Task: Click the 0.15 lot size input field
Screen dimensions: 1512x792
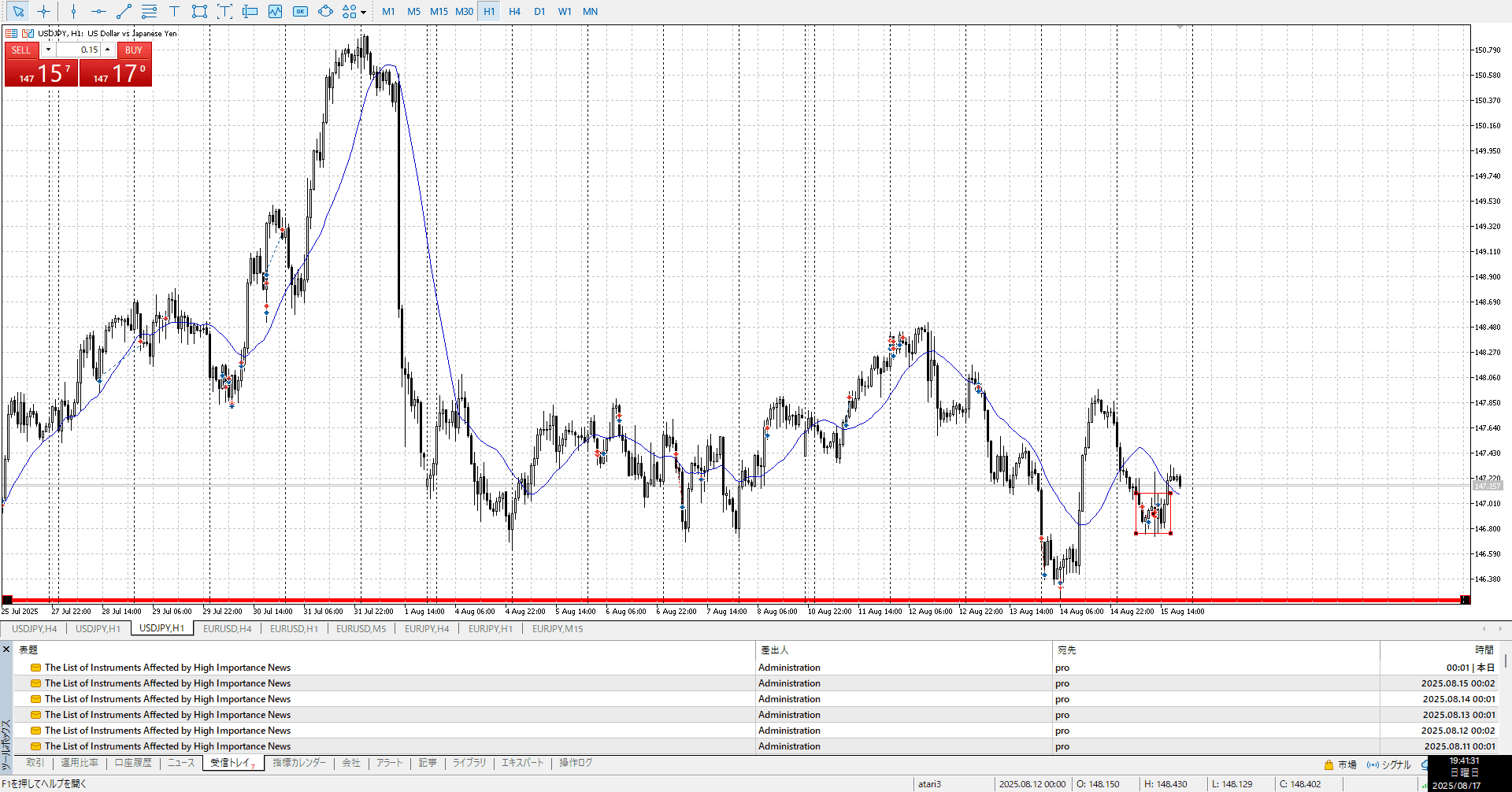Action: point(79,50)
